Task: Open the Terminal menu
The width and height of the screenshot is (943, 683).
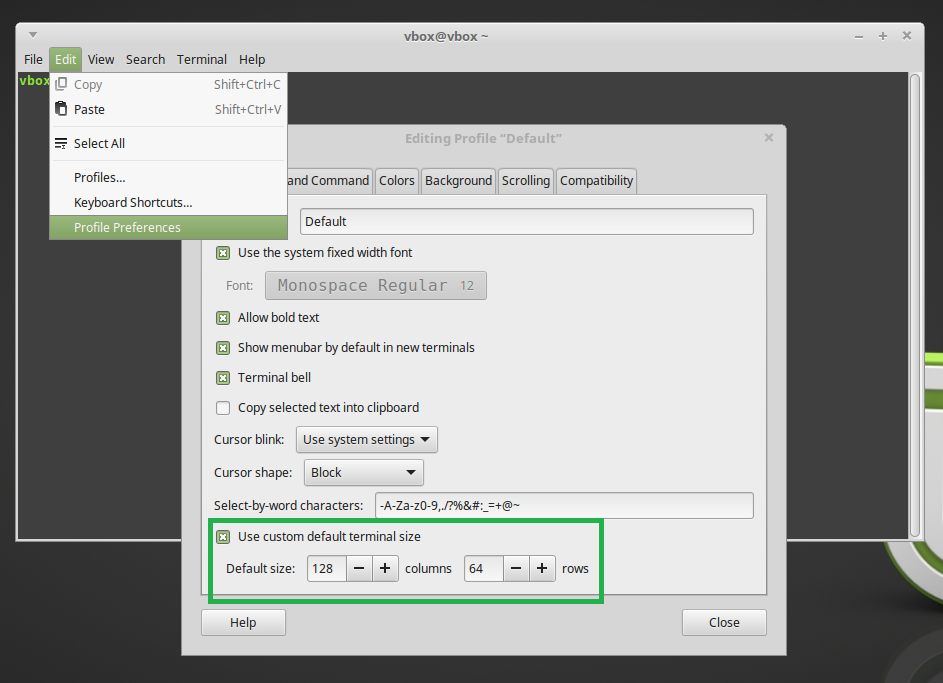Action: (x=201, y=60)
